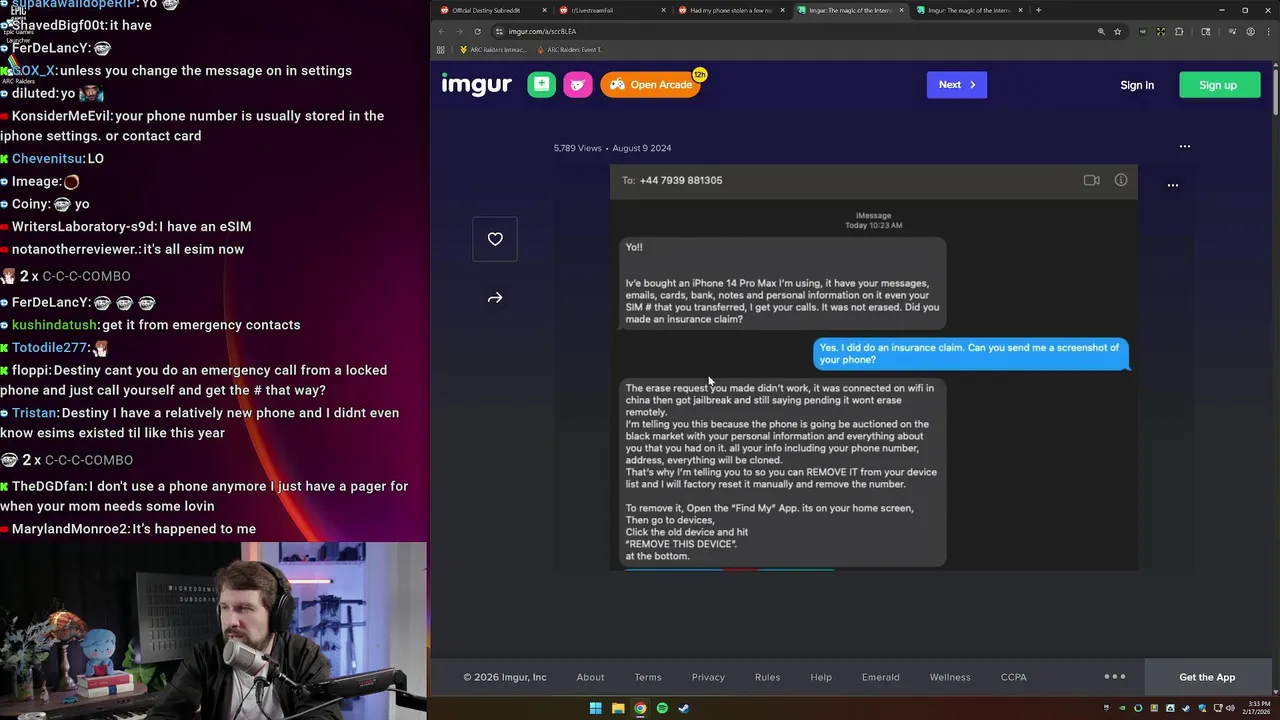Reload the Imgur page
The image size is (1280, 720).
477,31
